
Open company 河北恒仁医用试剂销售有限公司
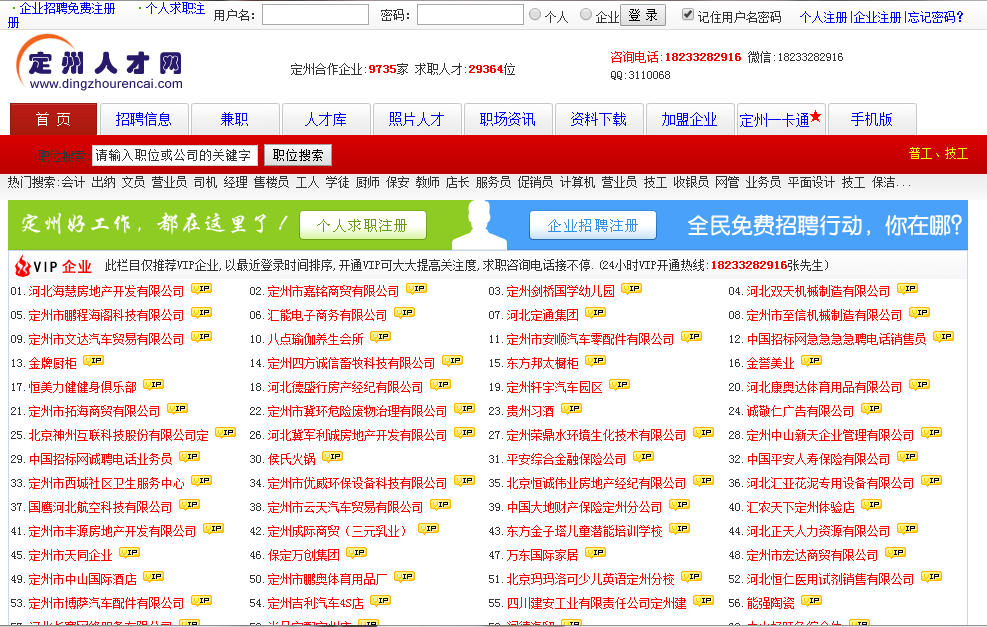click(830, 579)
